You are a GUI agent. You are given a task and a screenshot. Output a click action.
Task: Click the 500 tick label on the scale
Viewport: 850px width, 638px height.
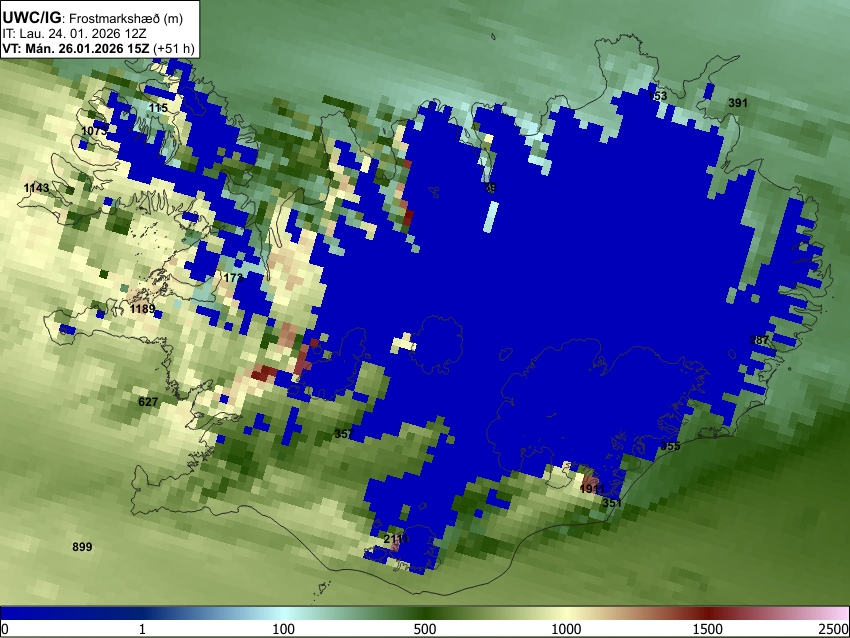tap(425, 629)
